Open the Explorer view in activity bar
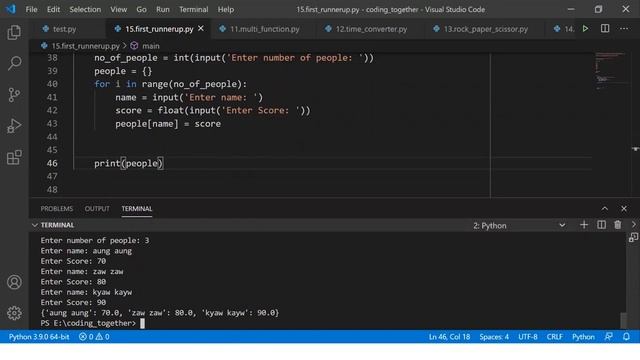 (14, 32)
